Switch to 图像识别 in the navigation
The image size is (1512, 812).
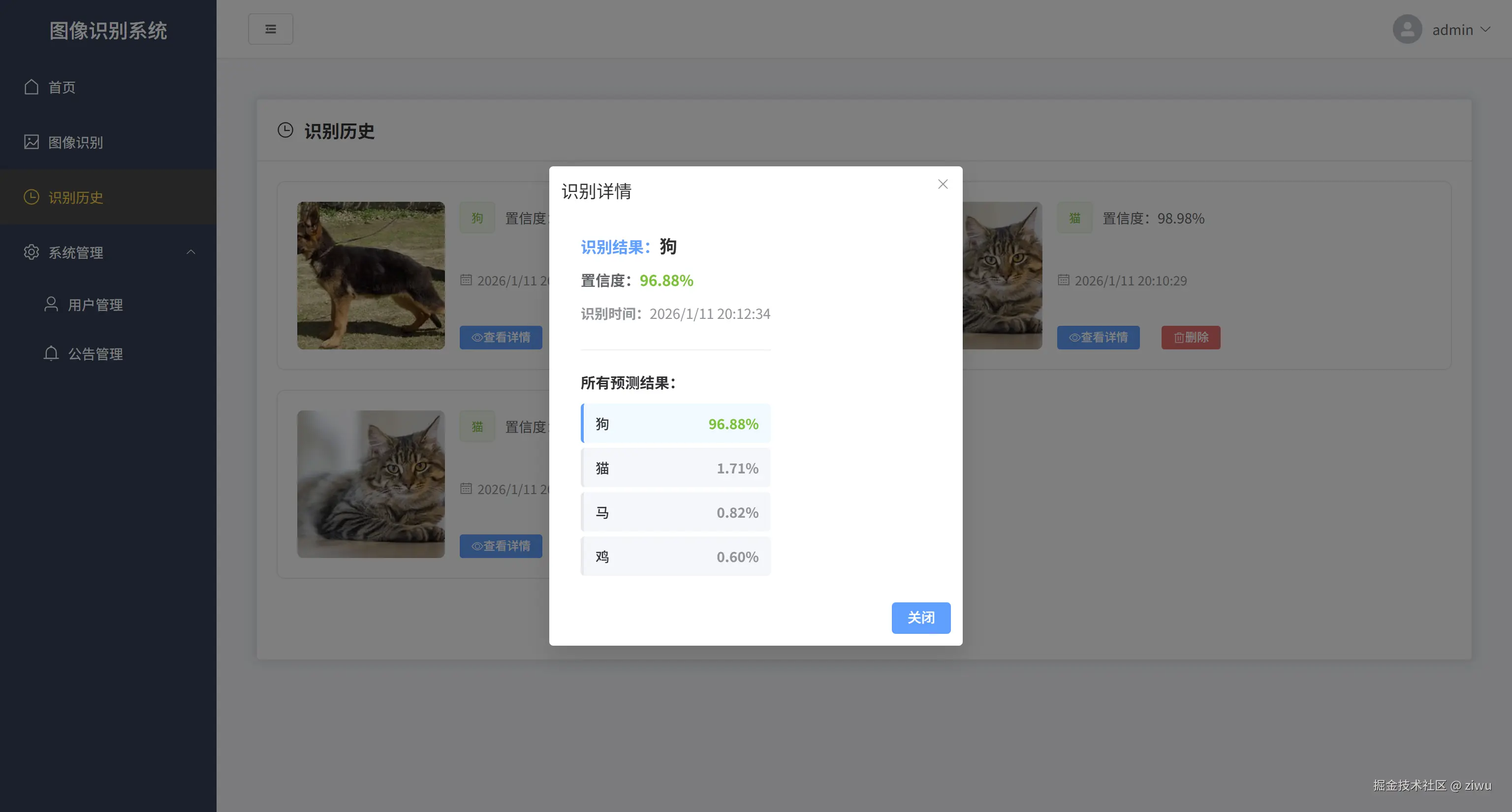(75, 142)
